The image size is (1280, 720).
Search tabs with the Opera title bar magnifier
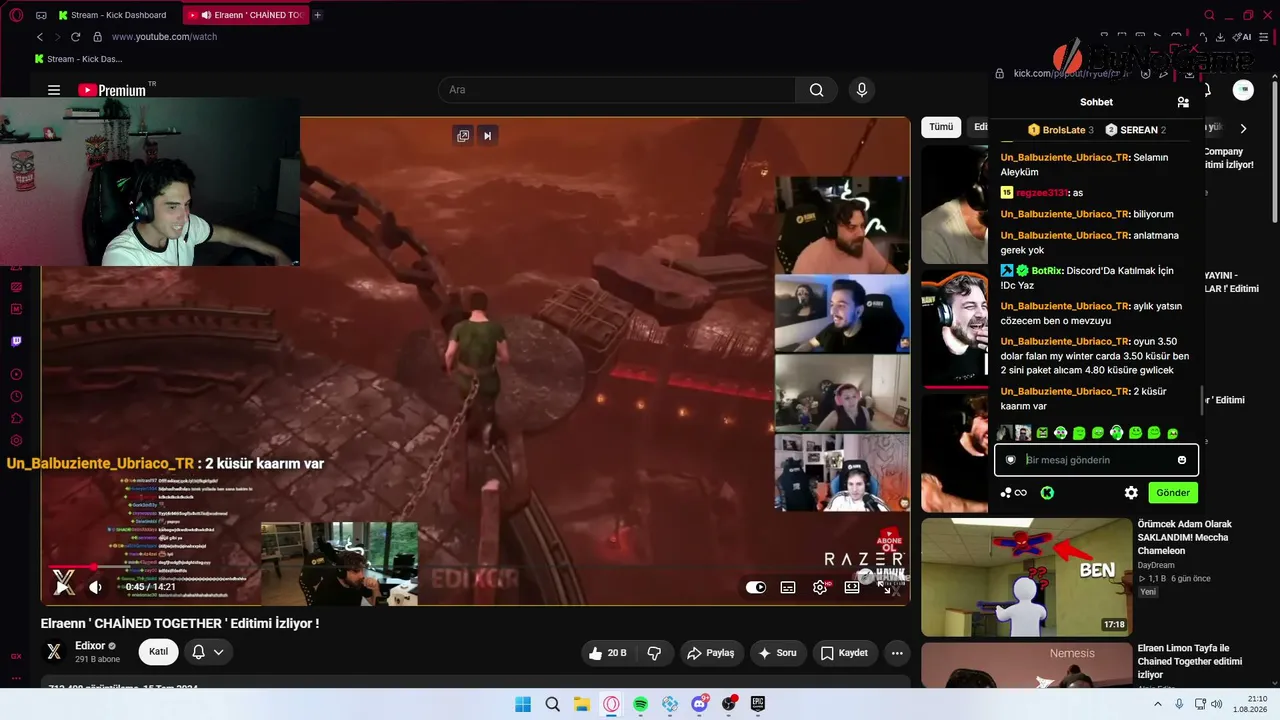click(x=1209, y=15)
